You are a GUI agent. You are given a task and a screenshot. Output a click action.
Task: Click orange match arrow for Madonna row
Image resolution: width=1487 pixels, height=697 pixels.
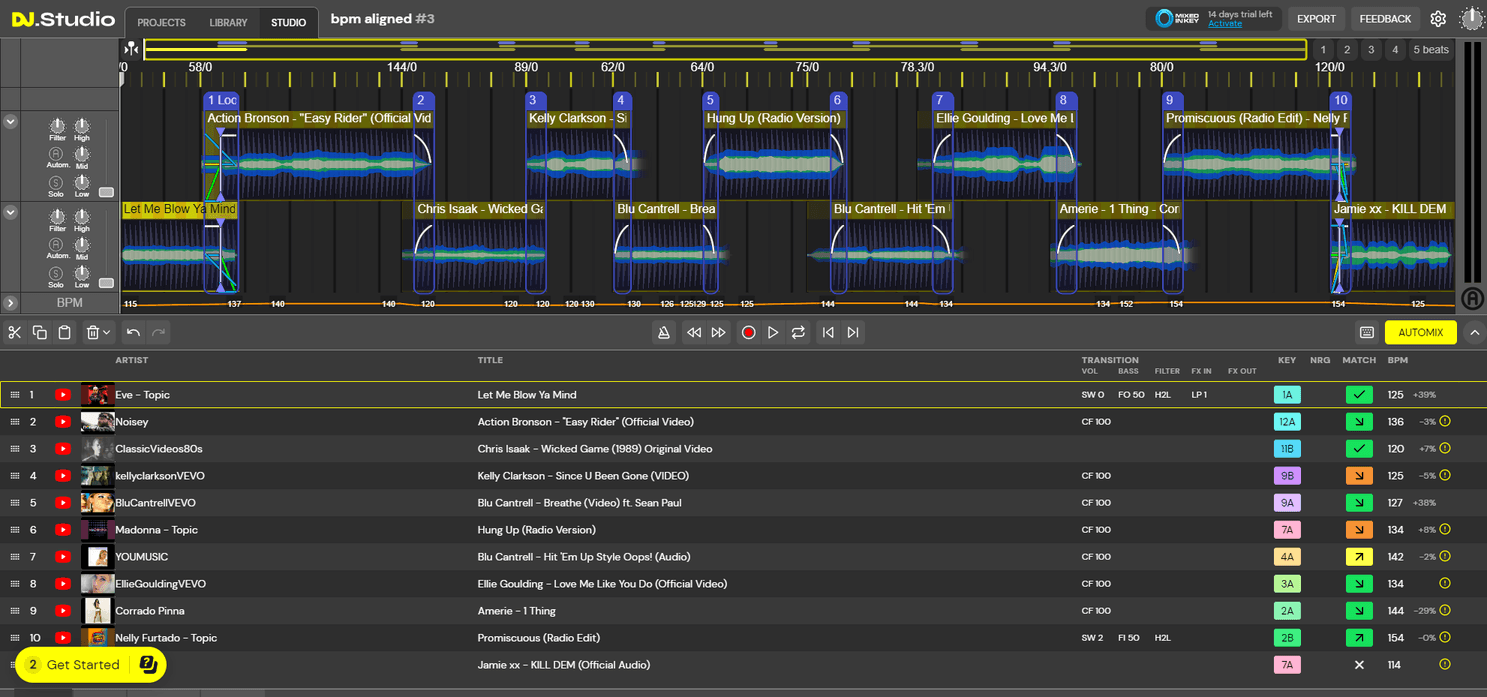click(x=1359, y=530)
